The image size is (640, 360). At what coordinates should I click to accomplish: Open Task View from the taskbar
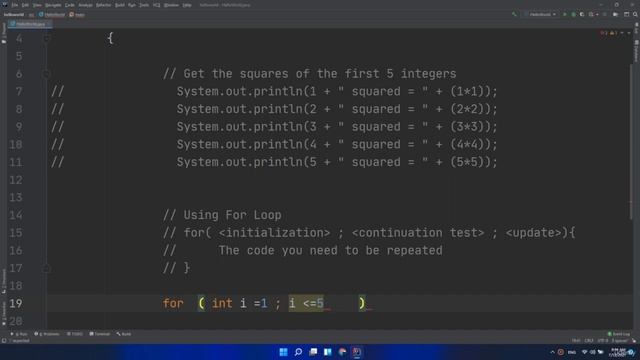click(x=313, y=352)
